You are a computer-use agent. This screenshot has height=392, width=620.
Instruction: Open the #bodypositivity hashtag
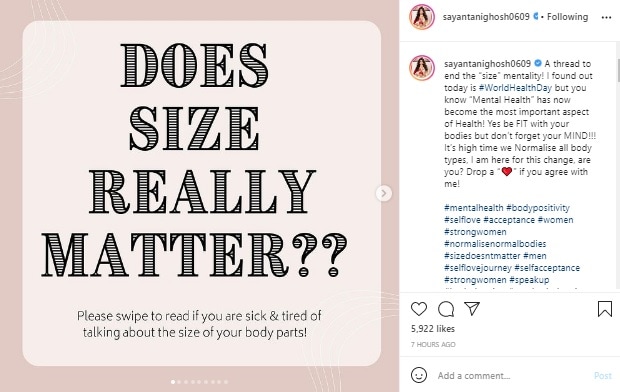[538, 208]
